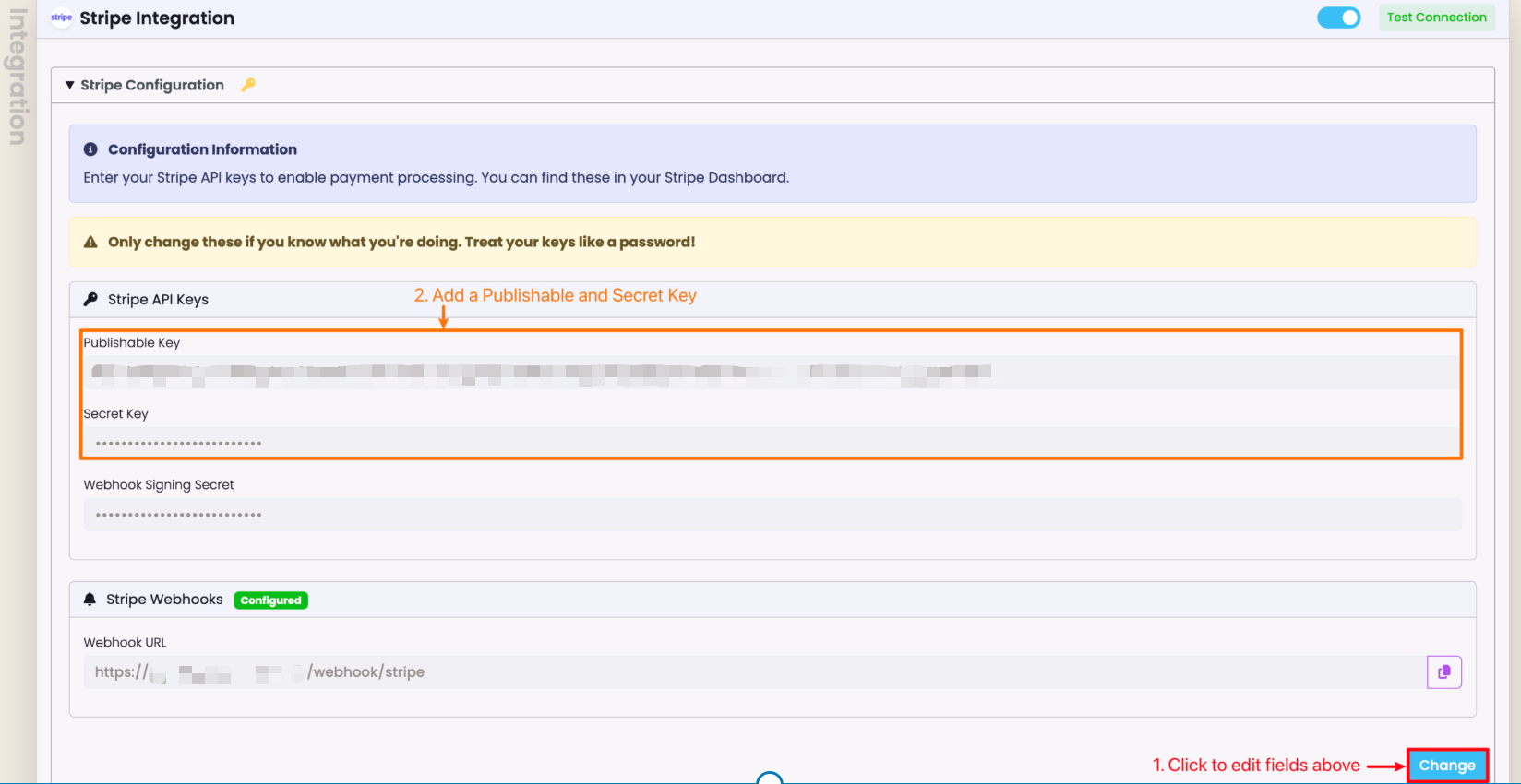
Task: Focus the Publishable Key input field
Action: point(772,373)
